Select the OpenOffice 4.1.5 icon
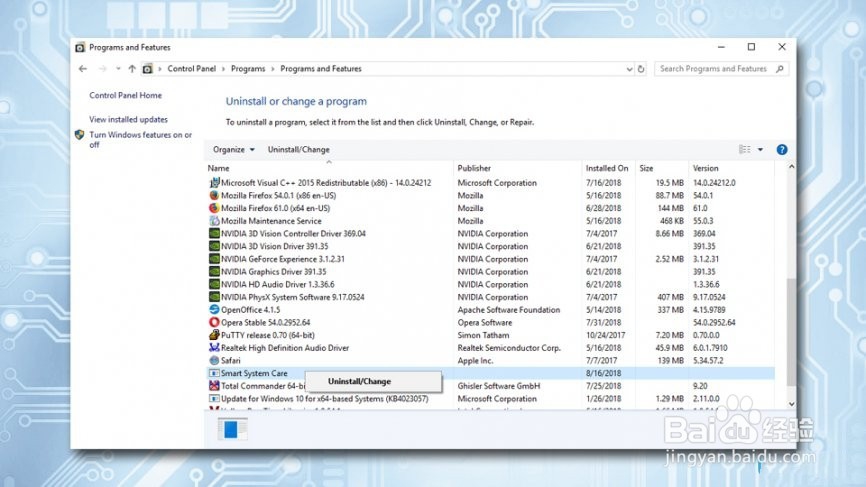Image resolution: width=866 pixels, height=487 pixels. pyautogui.click(x=214, y=309)
